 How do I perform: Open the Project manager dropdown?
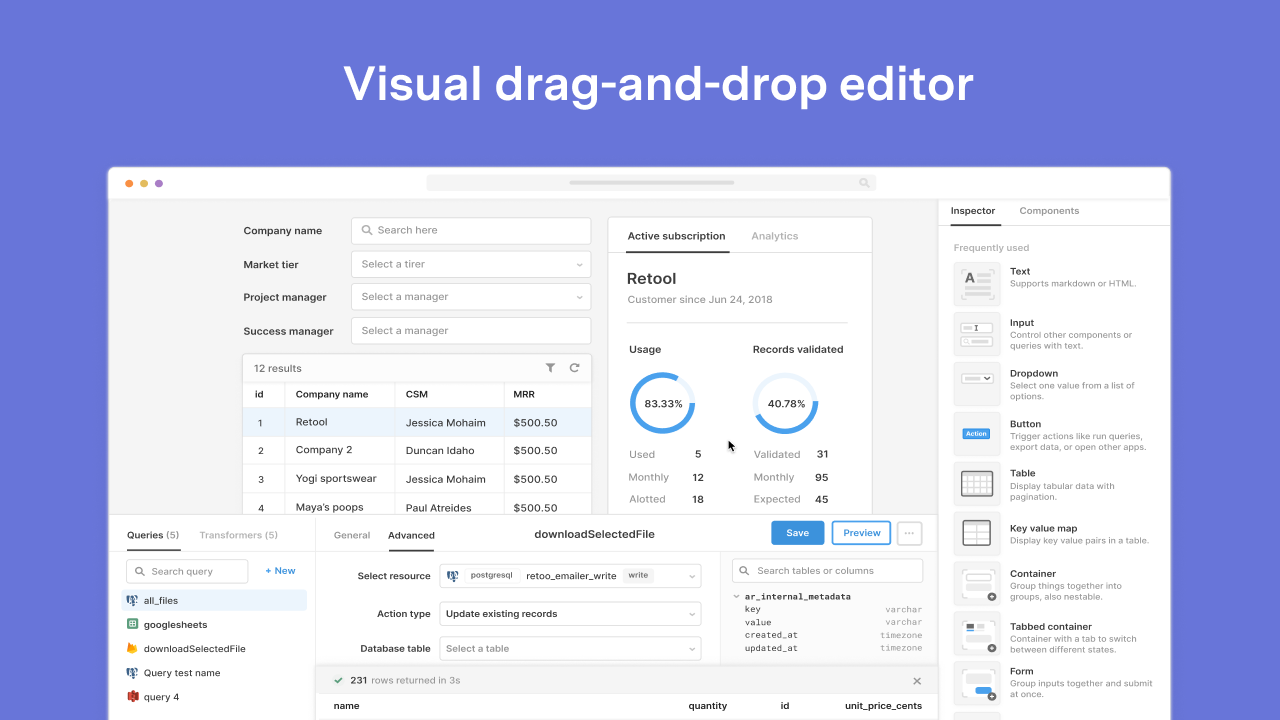(471, 297)
